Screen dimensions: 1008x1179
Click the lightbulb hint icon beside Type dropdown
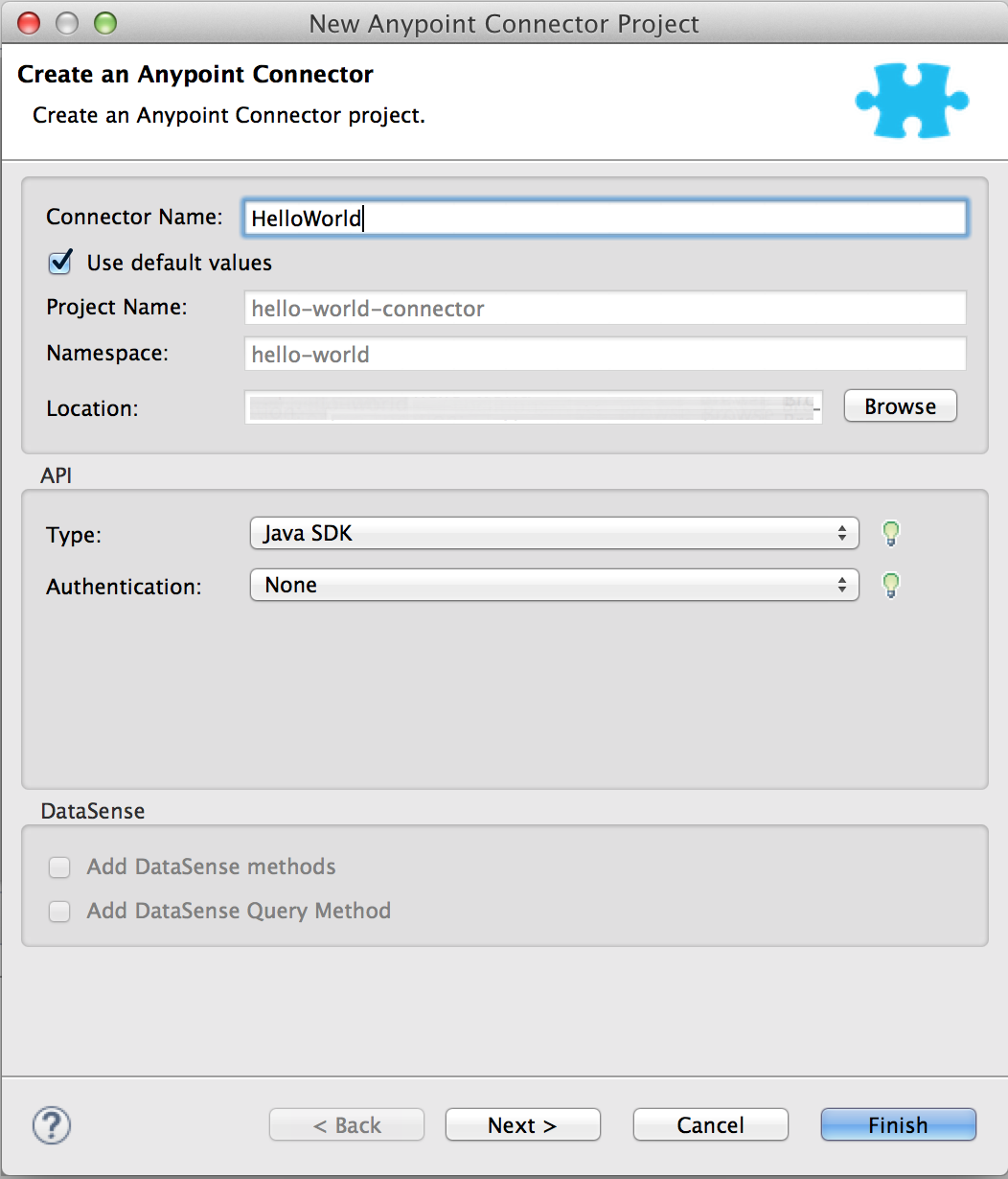890,534
